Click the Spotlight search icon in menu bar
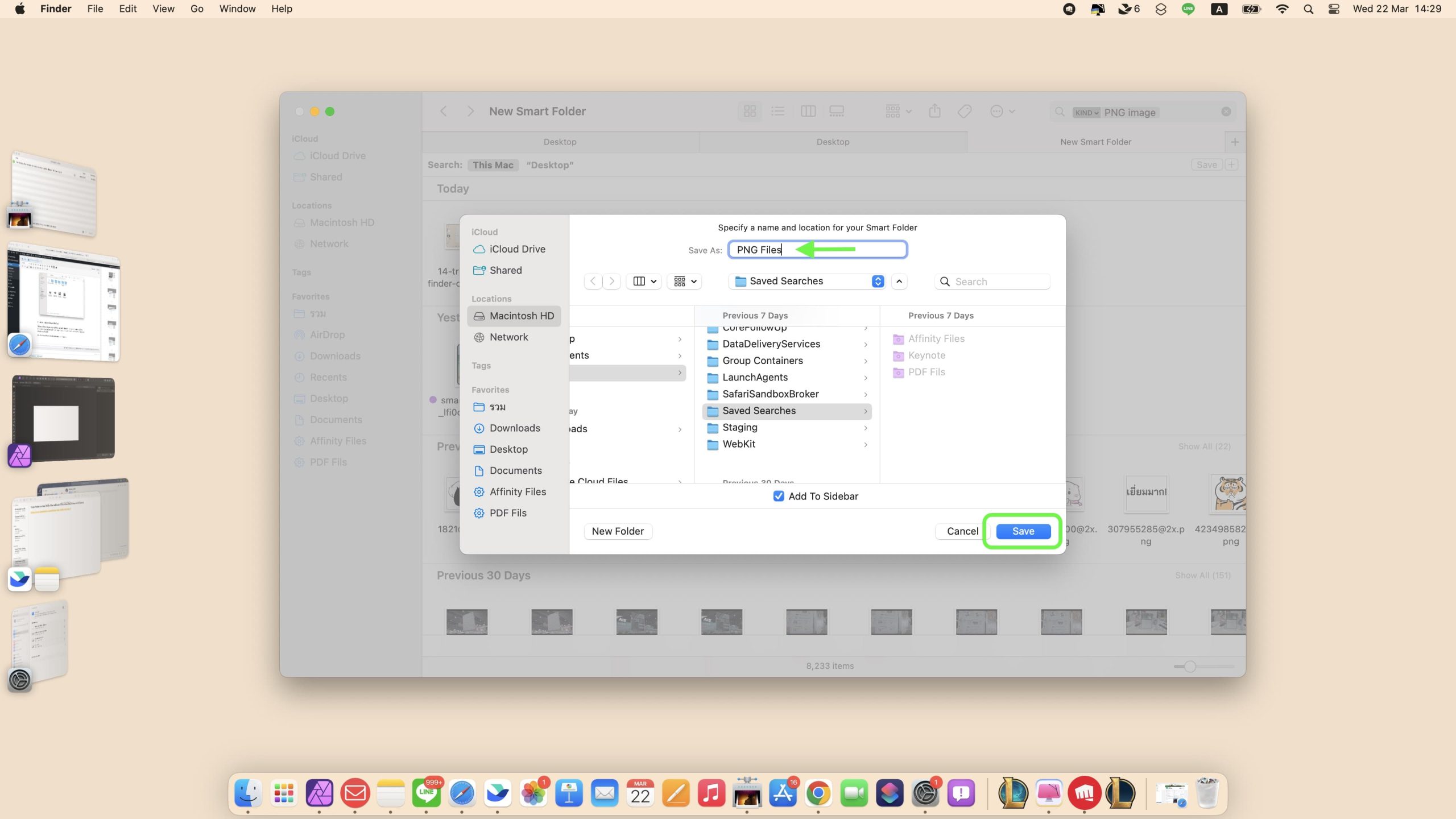 pyautogui.click(x=1308, y=9)
